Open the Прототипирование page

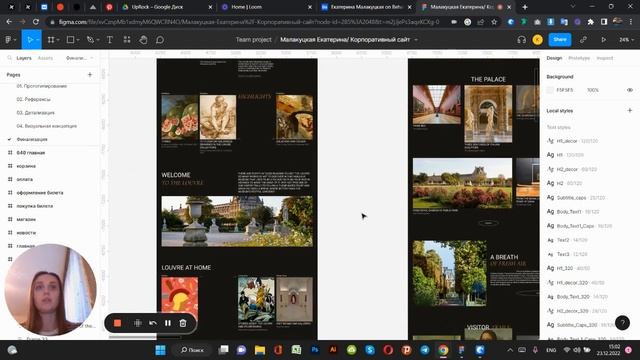(x=42, y=86)
